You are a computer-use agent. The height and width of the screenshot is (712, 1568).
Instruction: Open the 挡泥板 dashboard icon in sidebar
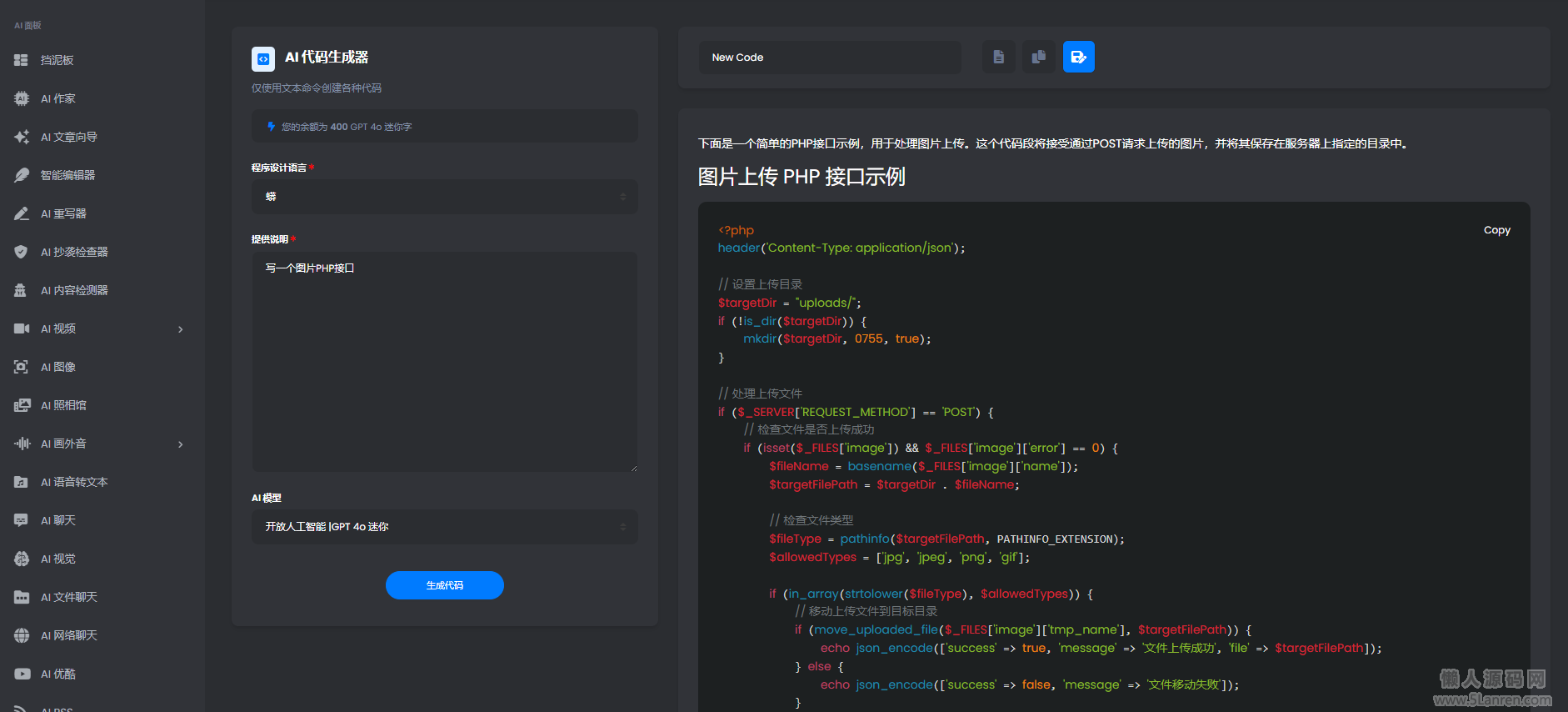(x=22, y=60)
